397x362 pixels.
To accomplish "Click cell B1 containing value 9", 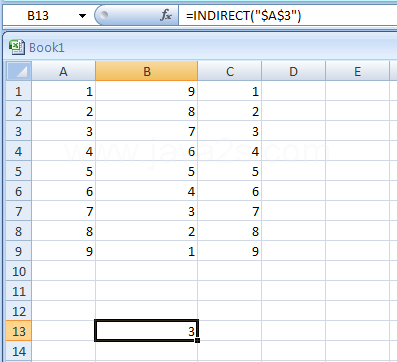I will (147, 91).
